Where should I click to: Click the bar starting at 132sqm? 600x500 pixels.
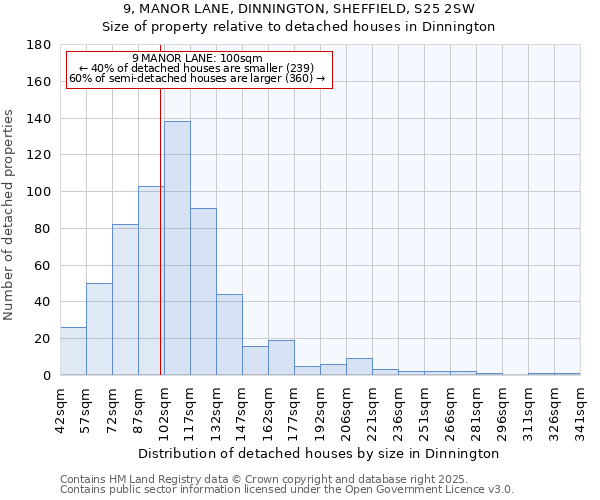pyautogui.click(x=229, y=334)
